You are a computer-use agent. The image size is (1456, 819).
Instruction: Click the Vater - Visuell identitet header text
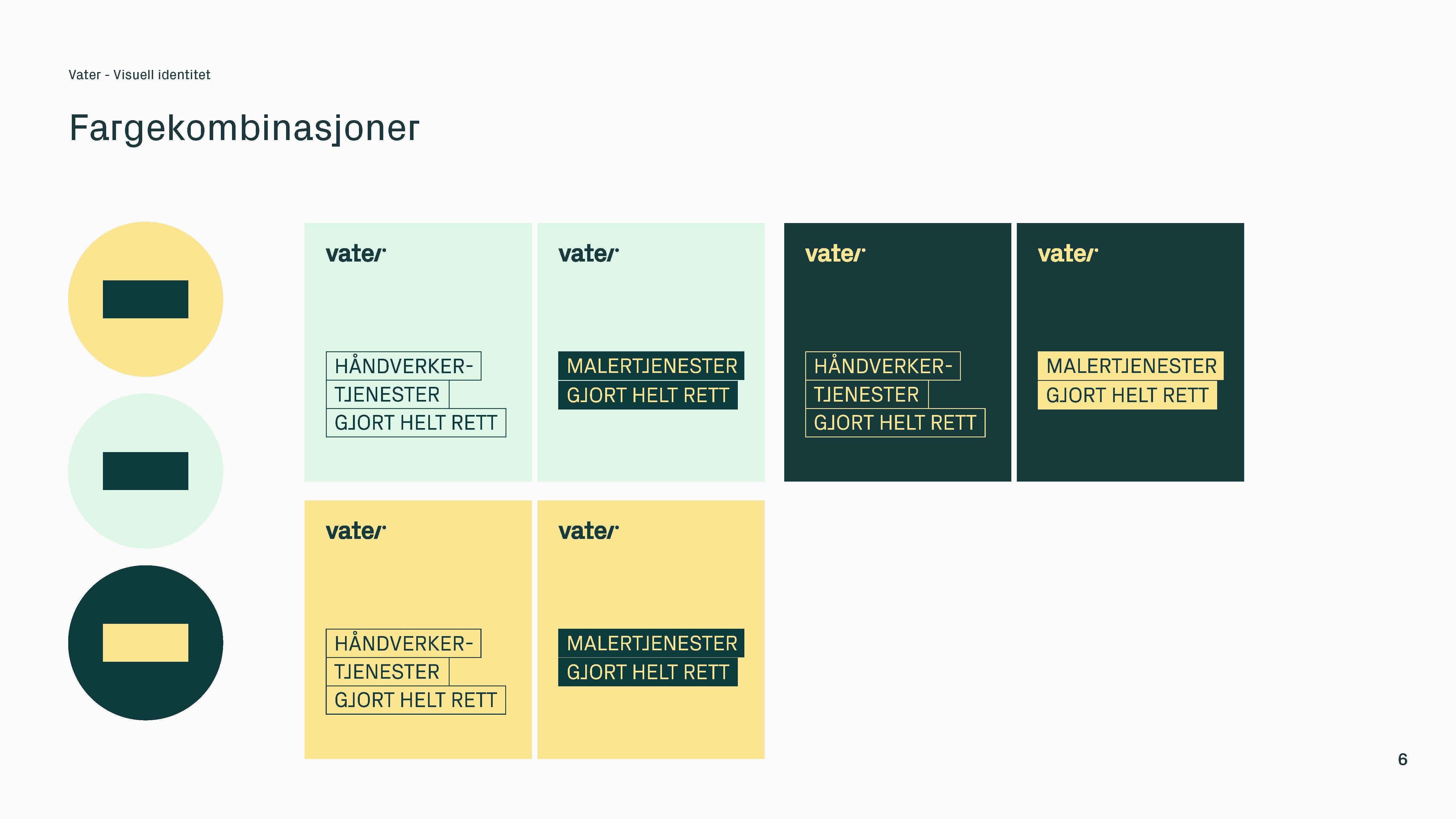tap(139, 75)
